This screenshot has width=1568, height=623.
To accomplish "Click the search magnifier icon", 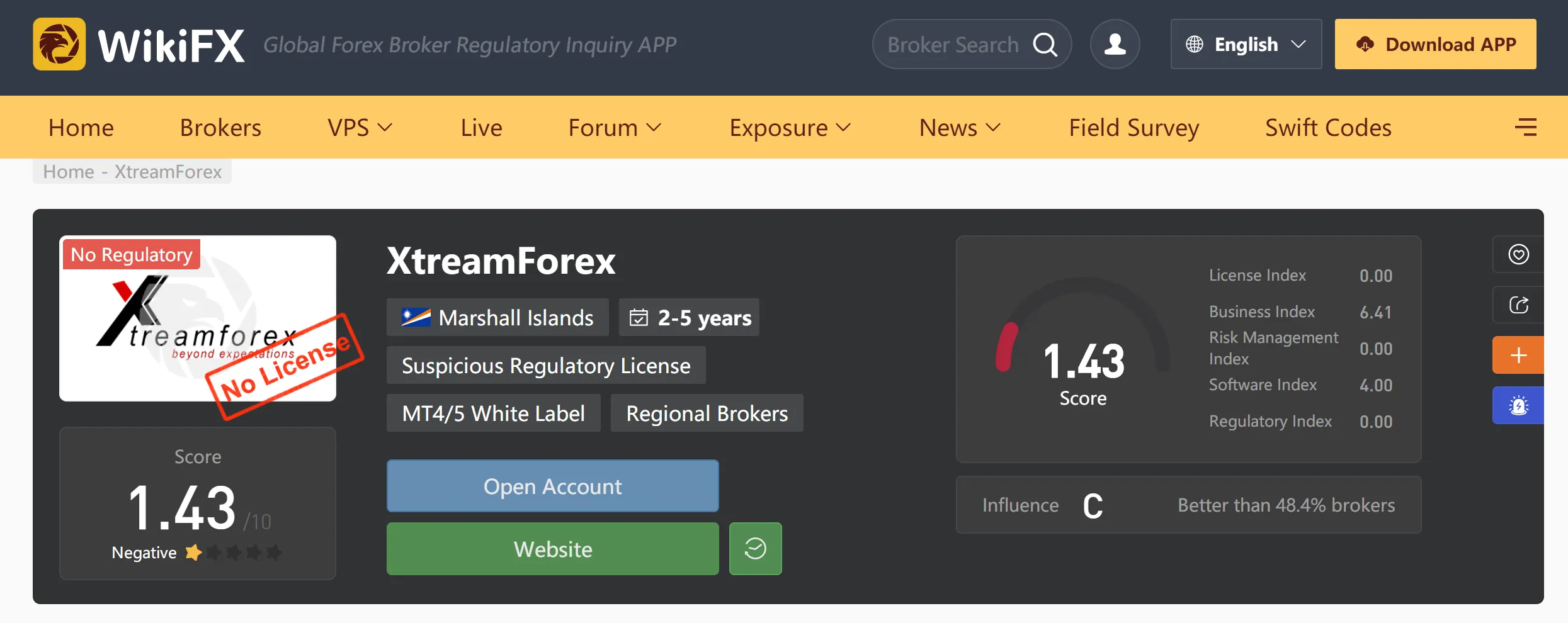I will [x=1045, y=44].
